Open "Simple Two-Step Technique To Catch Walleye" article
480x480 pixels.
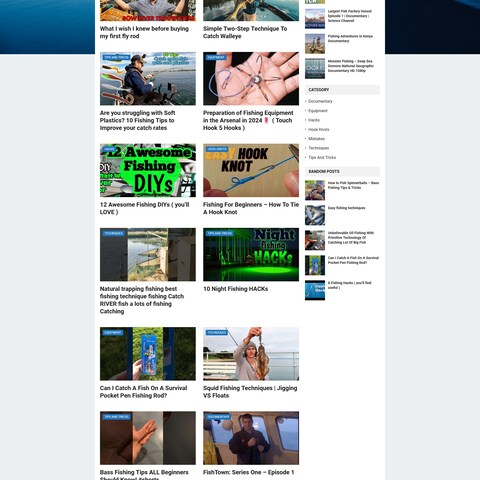(245, 32)
